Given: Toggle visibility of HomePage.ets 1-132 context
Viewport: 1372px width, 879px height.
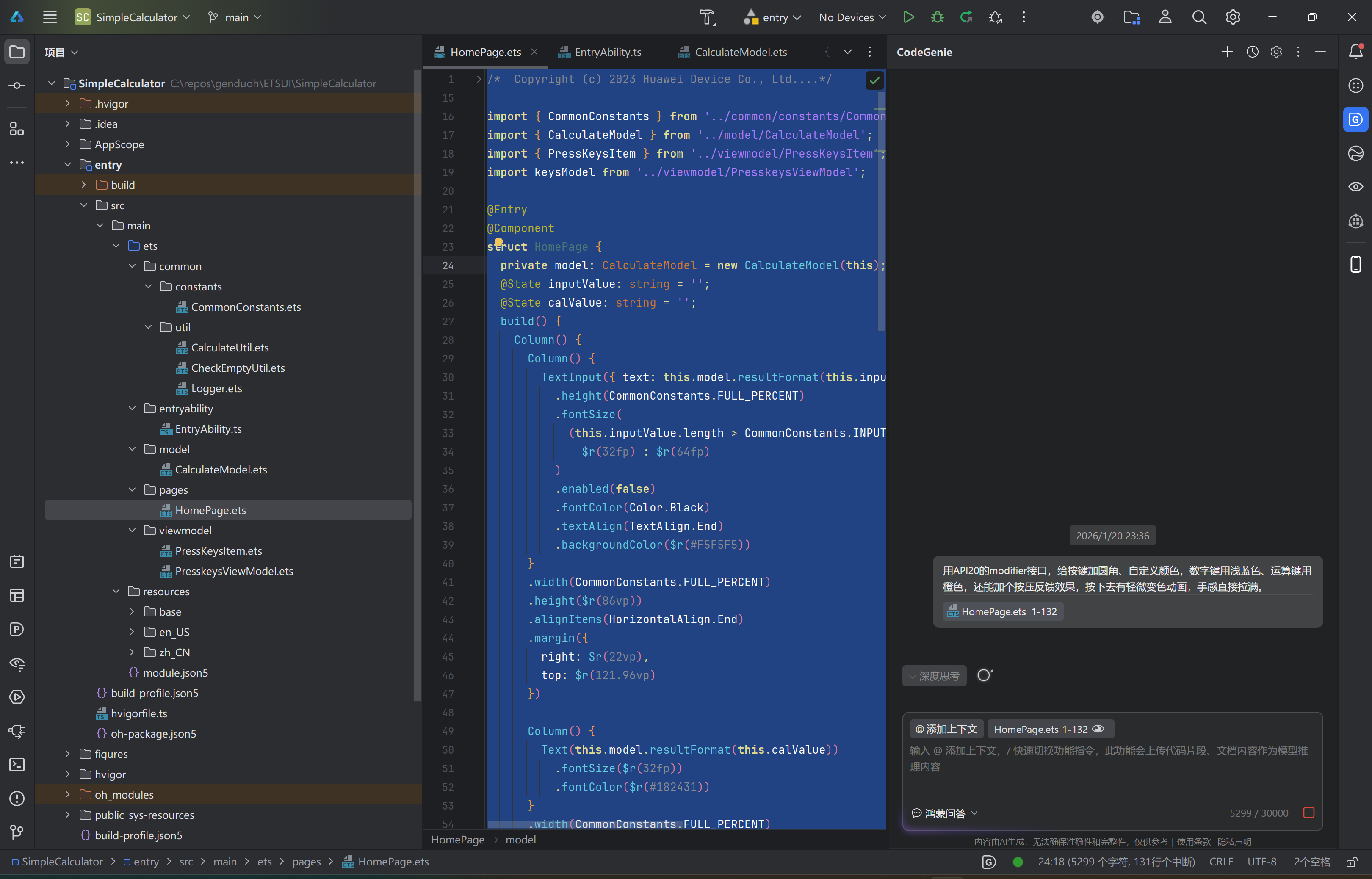Looking at the screenshot, I should point(1098,729).
